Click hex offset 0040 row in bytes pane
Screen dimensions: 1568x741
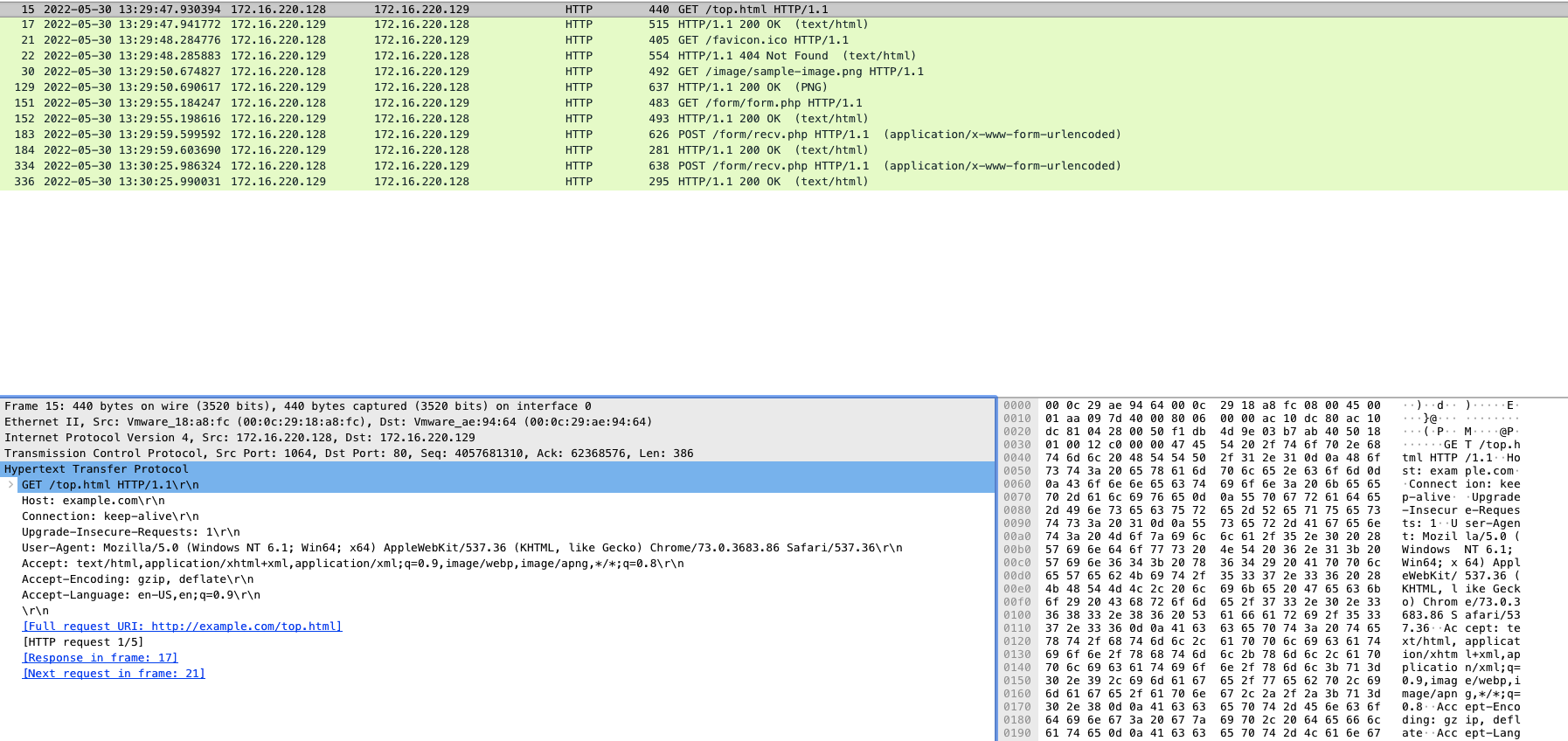tap(1017, 458)
